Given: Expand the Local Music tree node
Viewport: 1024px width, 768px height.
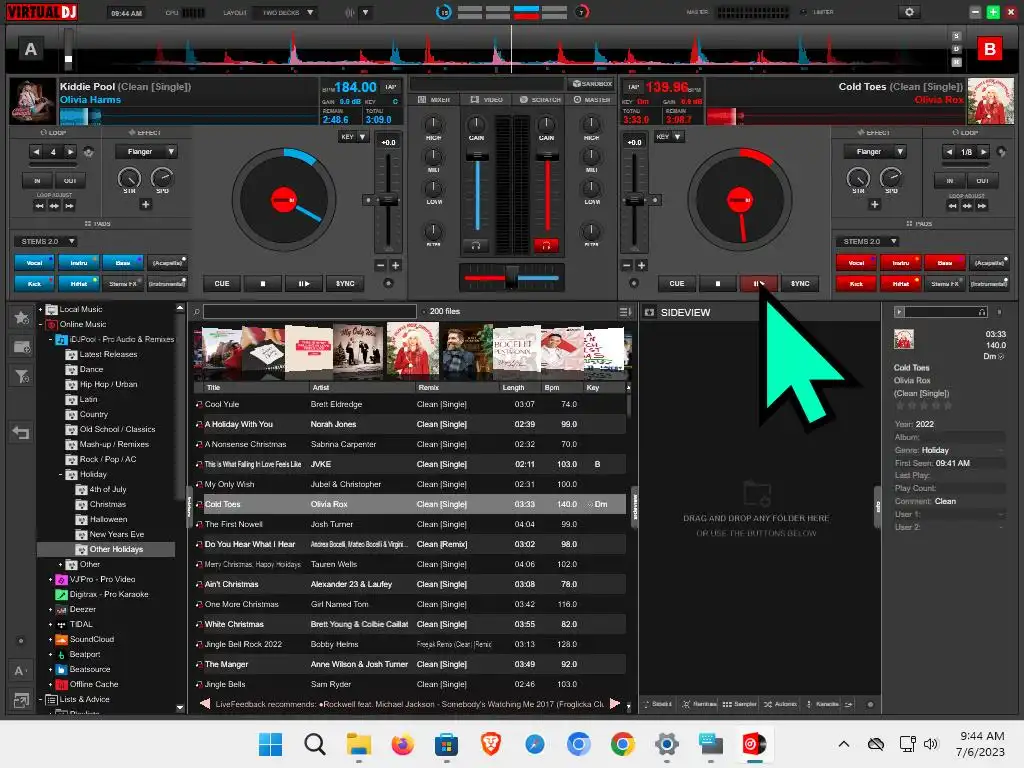Looking at the screenshot, I should coord(40,310).
